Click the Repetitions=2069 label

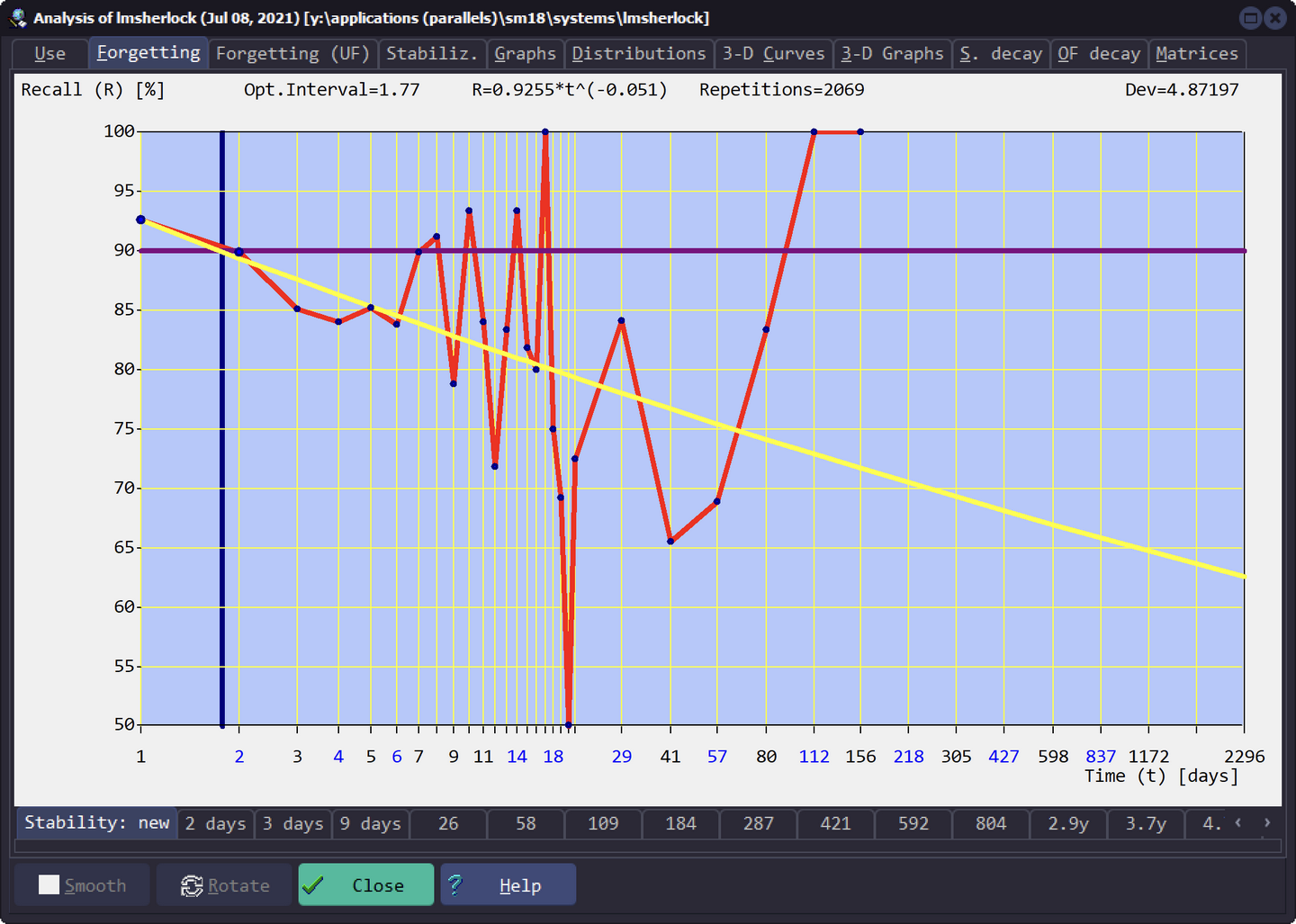(781, 90)
